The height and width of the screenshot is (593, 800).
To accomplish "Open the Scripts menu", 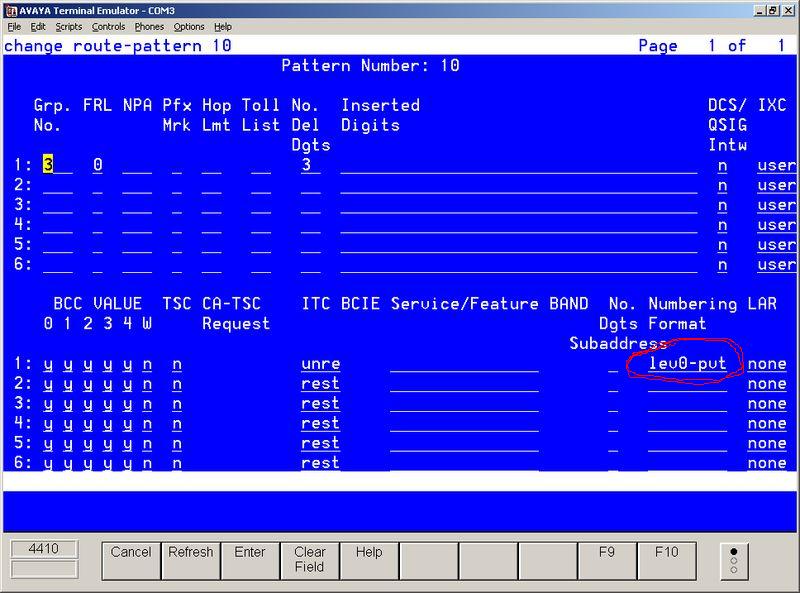I will point(68,27).
